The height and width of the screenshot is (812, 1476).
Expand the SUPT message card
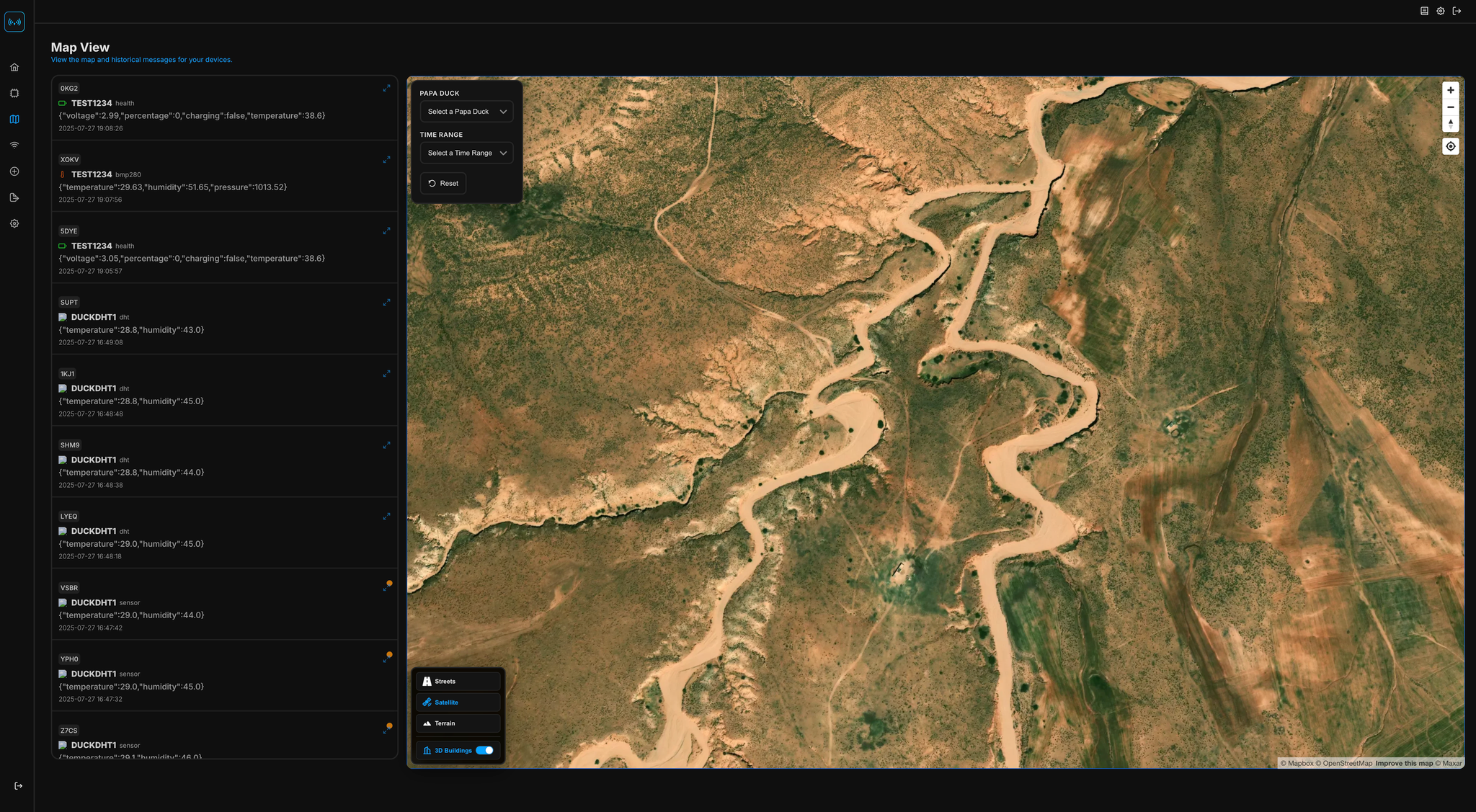coord(386,303)
